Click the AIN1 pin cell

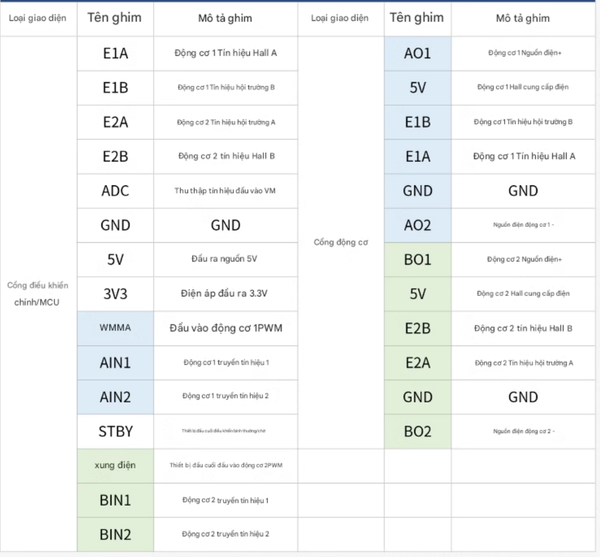coord(115,362)
